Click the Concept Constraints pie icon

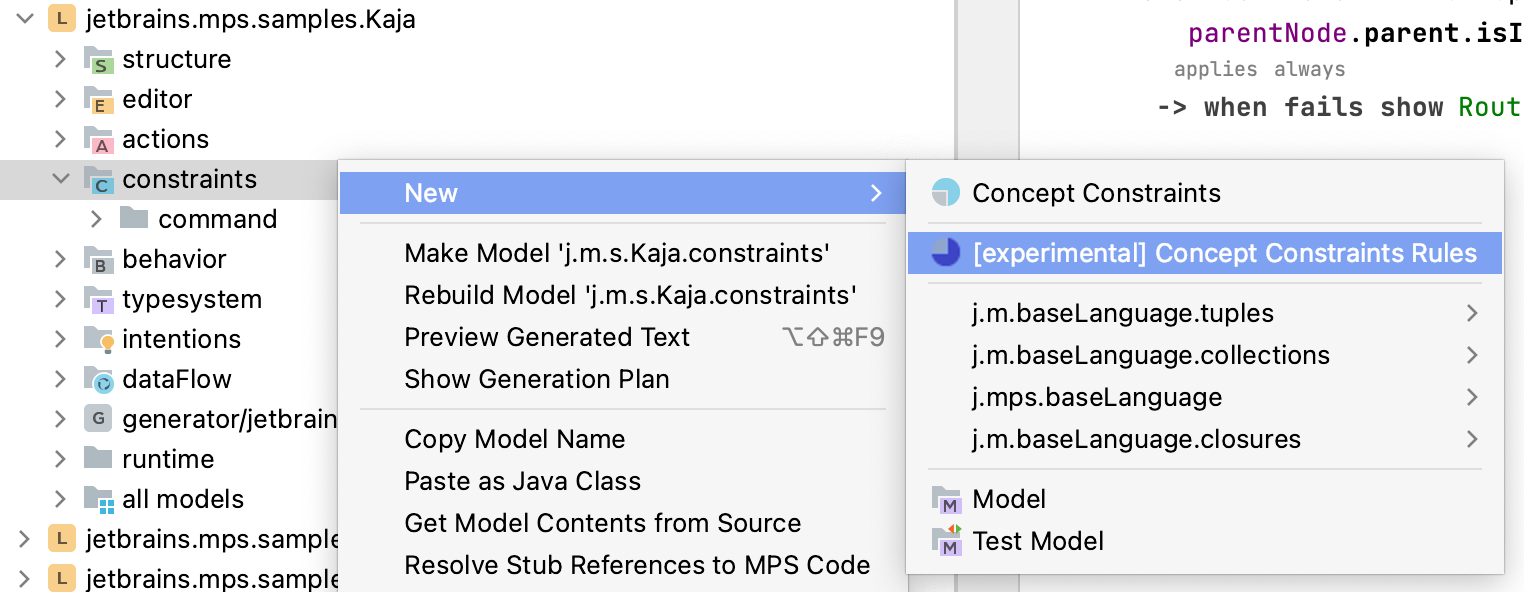tap(945, 193)
